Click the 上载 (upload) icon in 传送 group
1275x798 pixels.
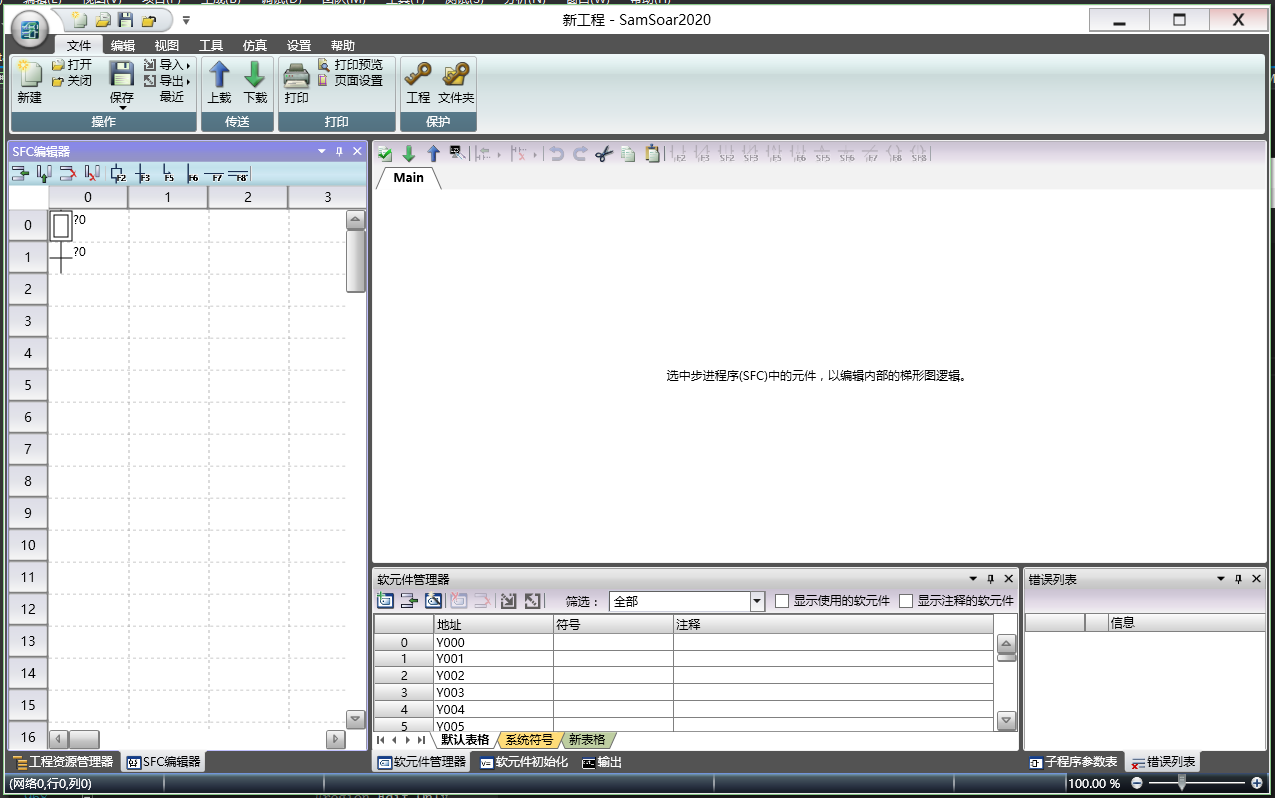pos(219,80)
